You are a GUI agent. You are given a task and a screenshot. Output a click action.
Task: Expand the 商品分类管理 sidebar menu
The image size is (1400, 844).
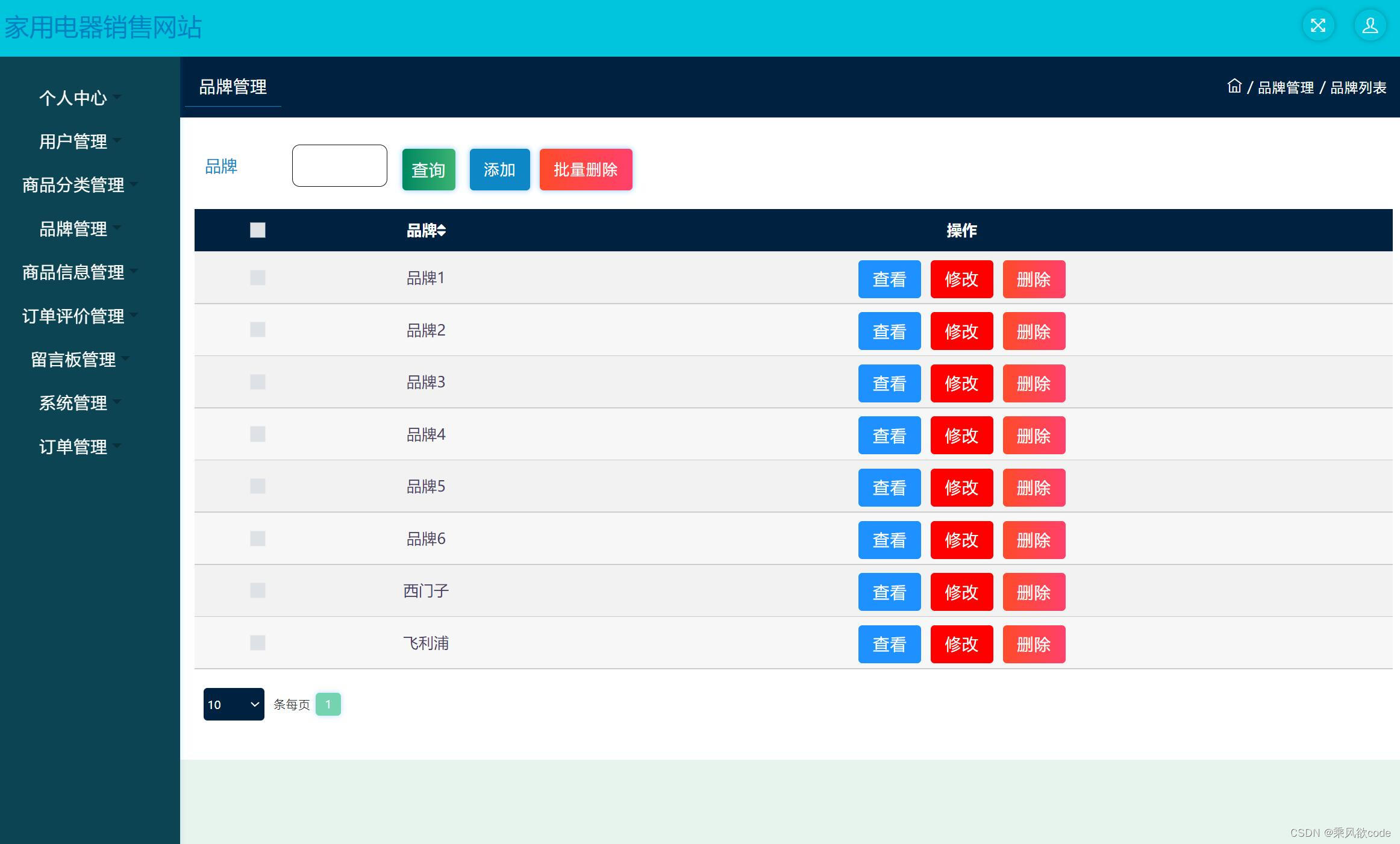pos(73,185)
